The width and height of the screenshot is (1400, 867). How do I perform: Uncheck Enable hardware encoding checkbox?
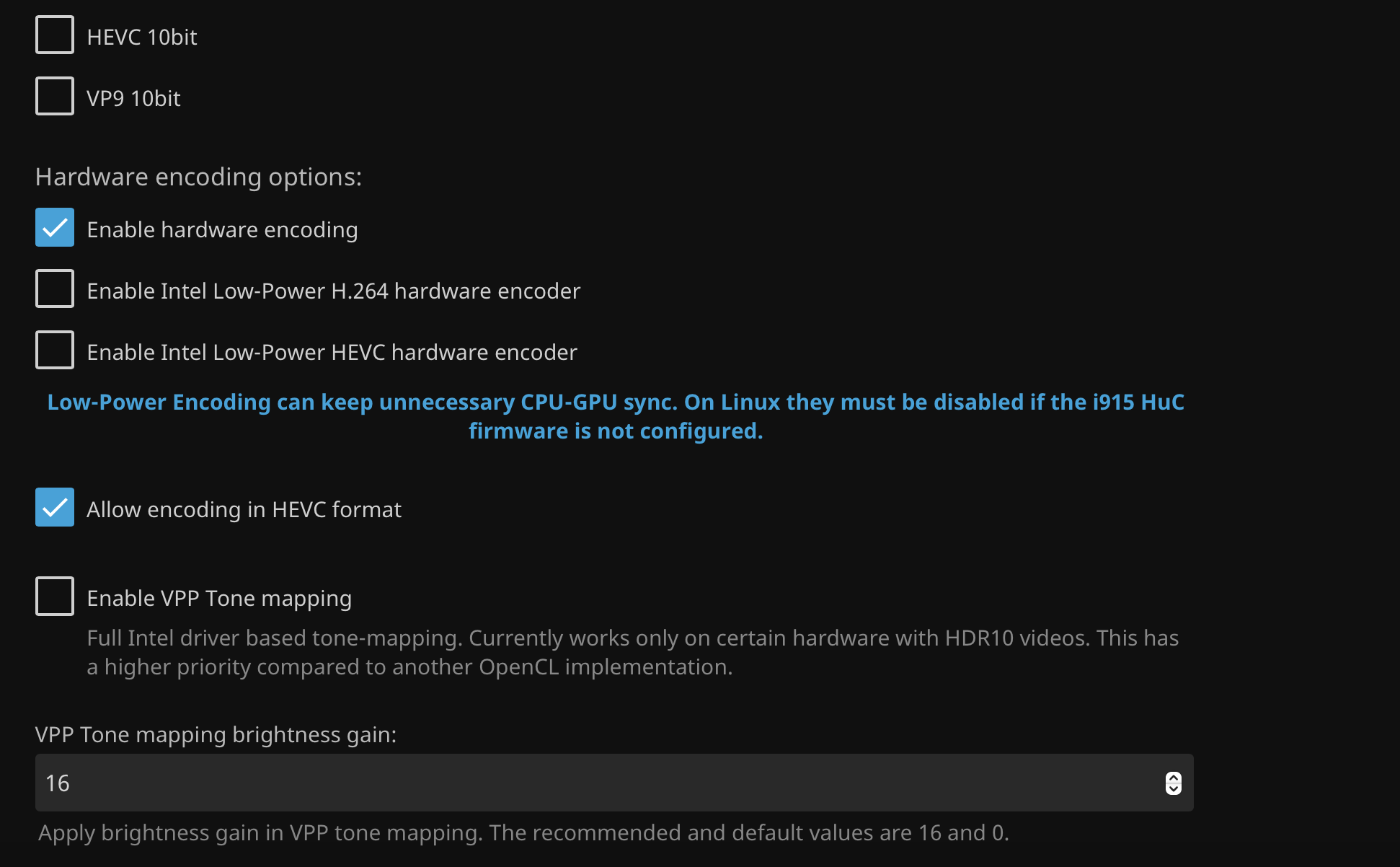55,227
